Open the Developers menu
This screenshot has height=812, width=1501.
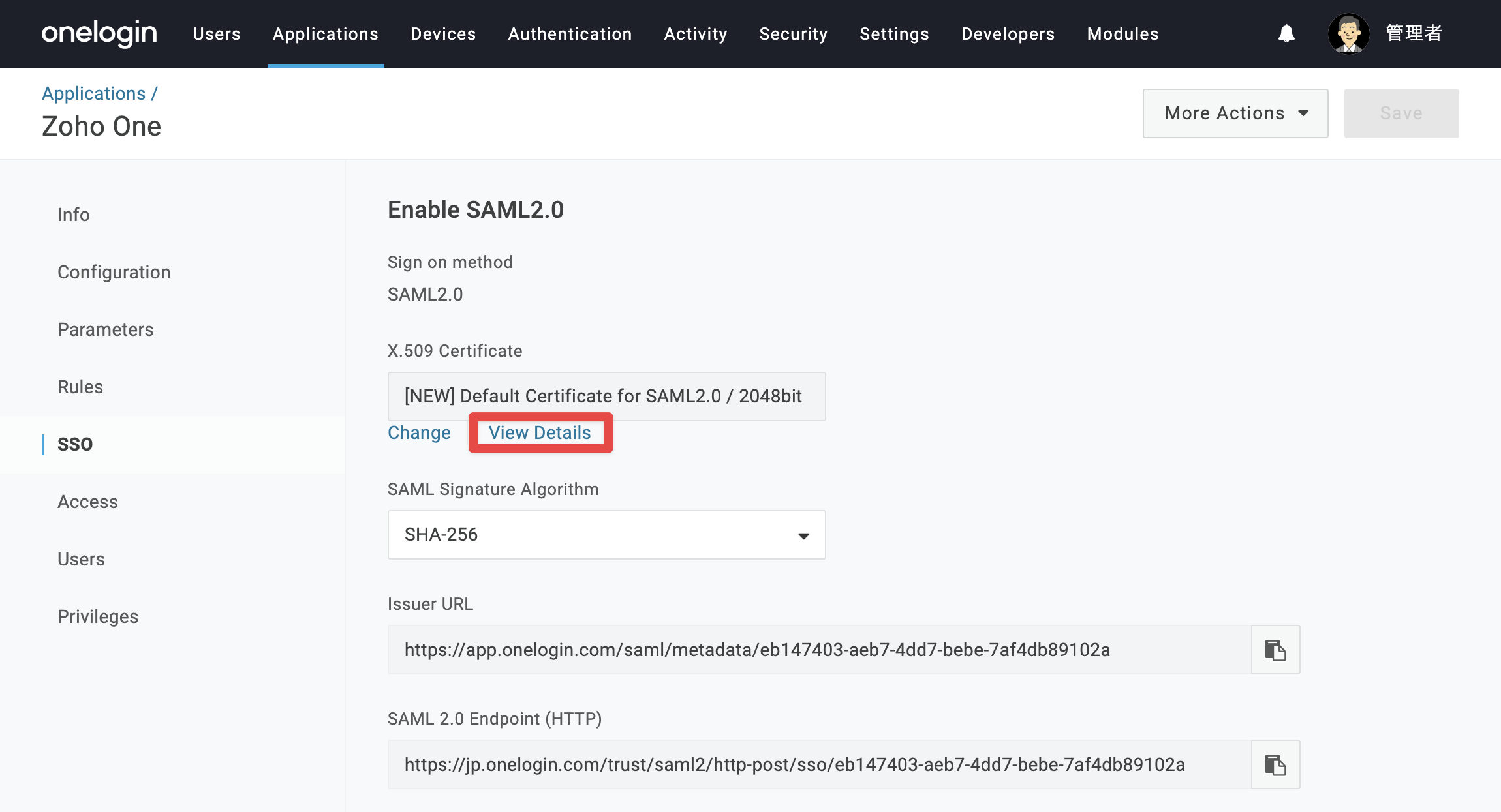(x=1008, y=34)
